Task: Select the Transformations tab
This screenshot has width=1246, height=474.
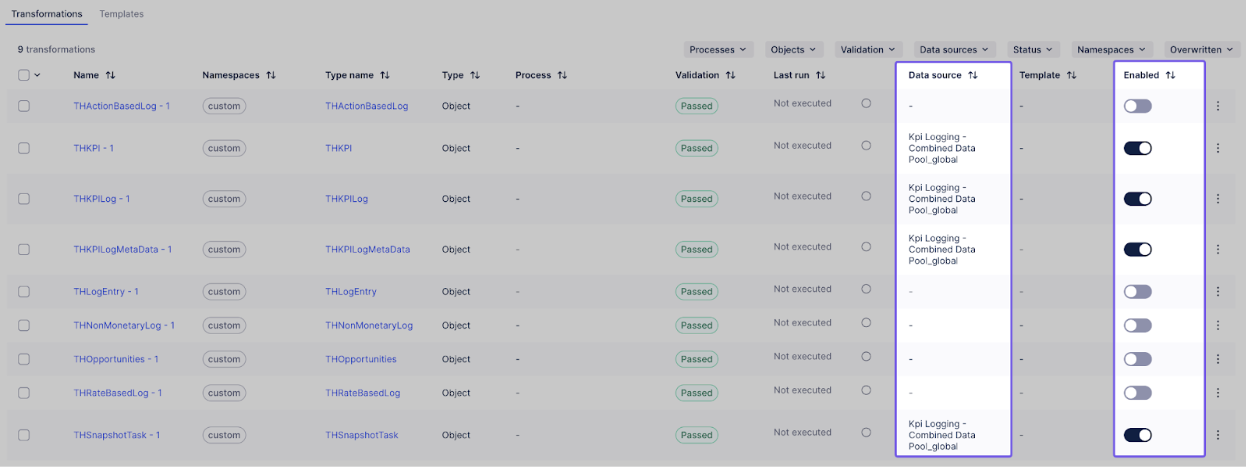Action: point(46,14)
